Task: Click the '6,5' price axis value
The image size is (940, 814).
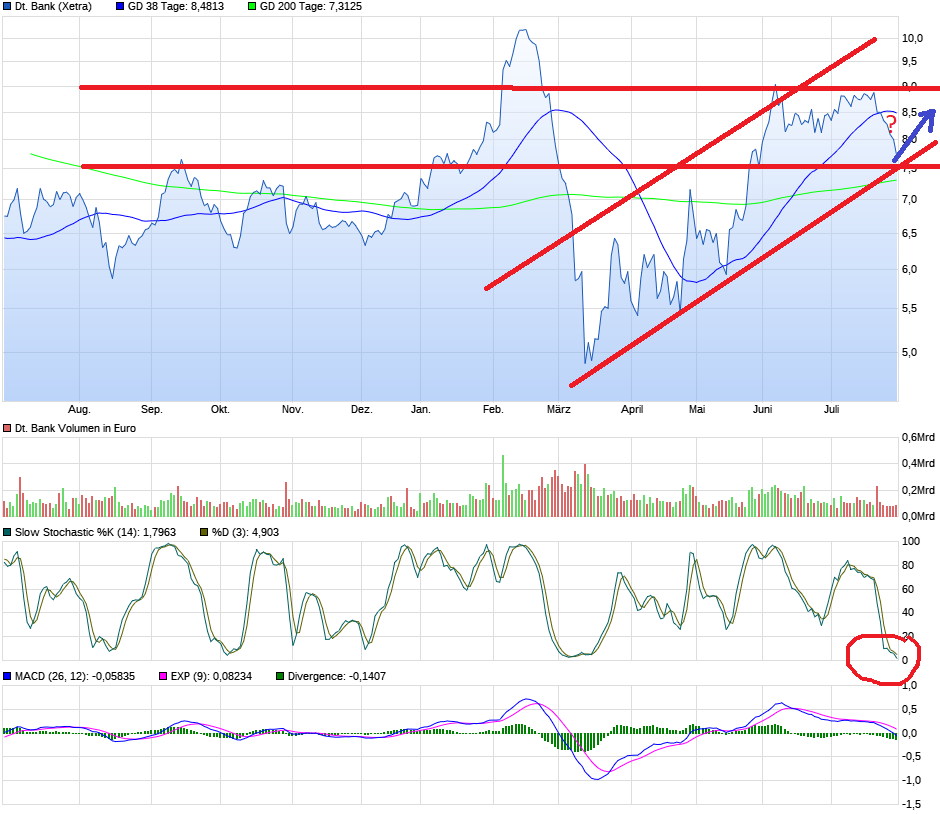Action: [909, 233]
